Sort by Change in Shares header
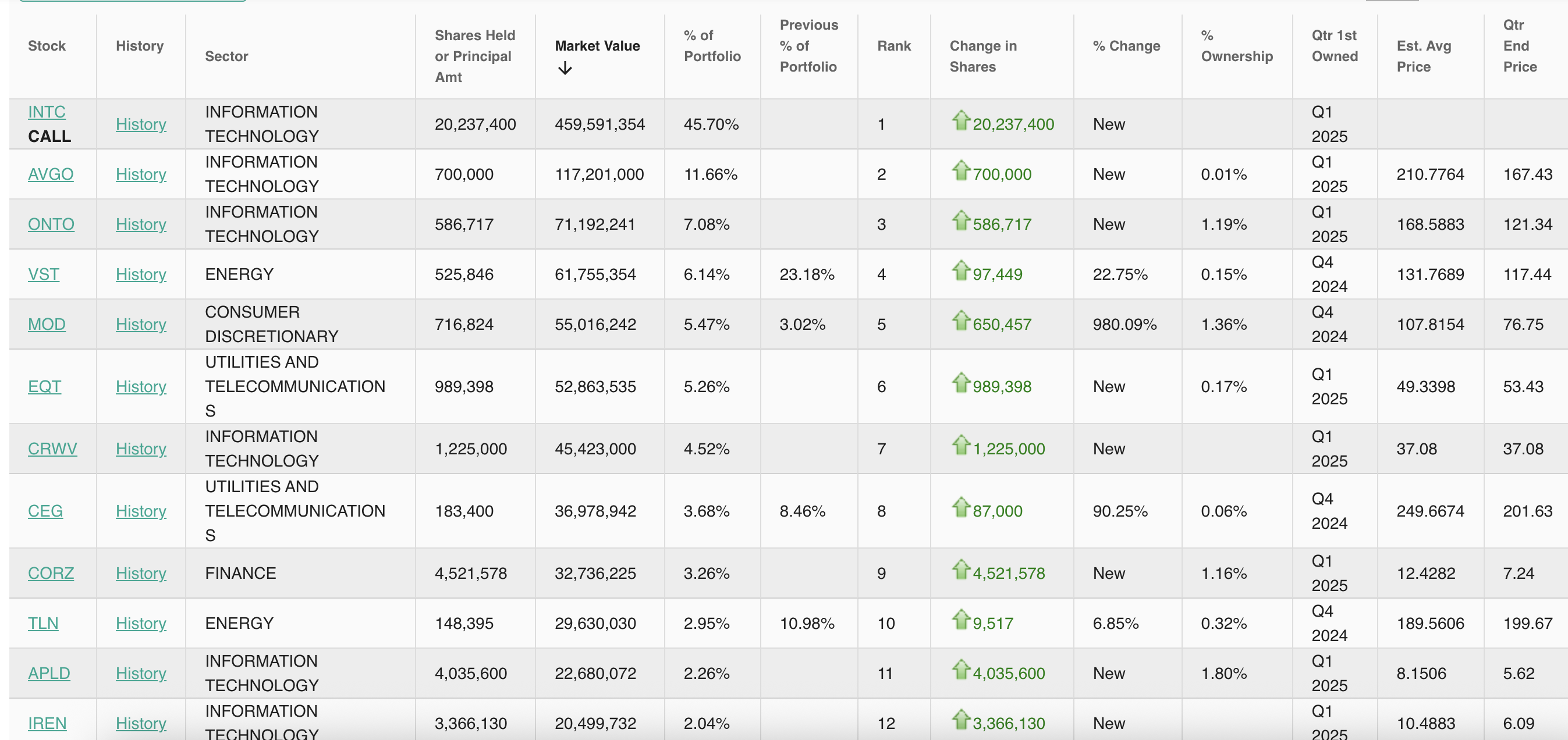 (982, 56)
